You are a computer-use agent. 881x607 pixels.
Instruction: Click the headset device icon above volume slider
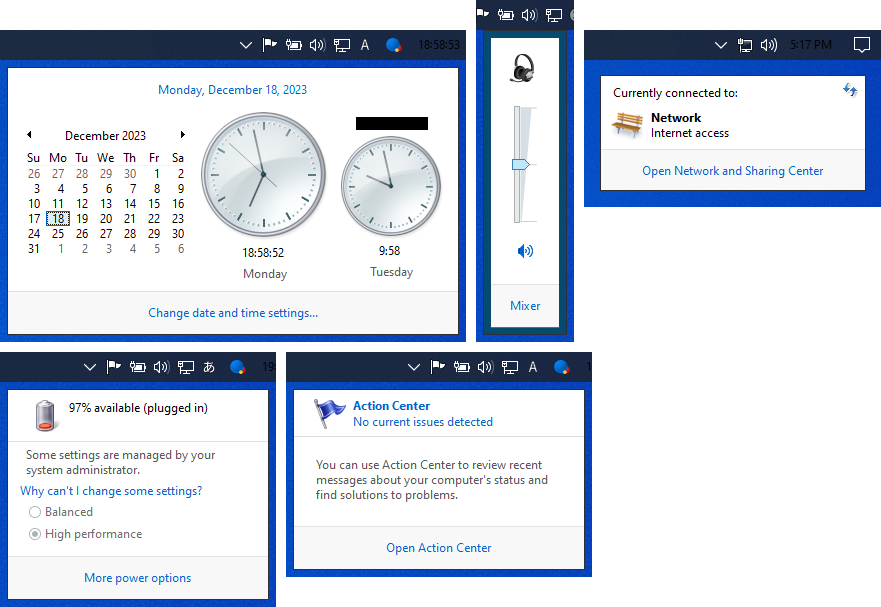pyautogui.click(x=521, y=69)
